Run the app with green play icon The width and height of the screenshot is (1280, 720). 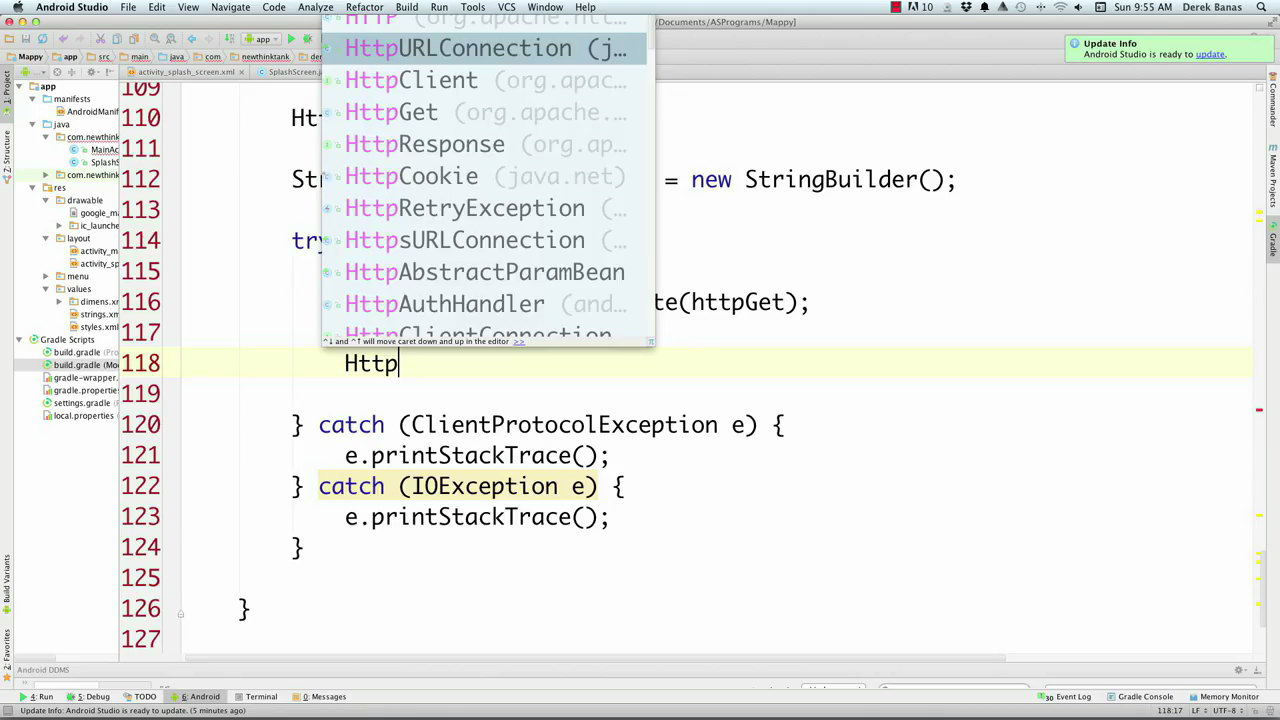[x=291, y=39]
